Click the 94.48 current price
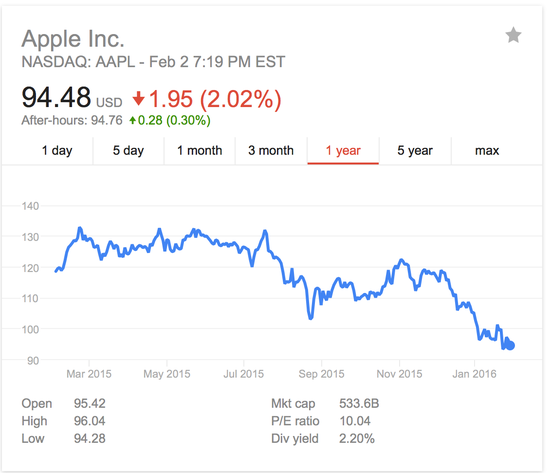This screenshot has width=550, height=473. pos(56,97)
